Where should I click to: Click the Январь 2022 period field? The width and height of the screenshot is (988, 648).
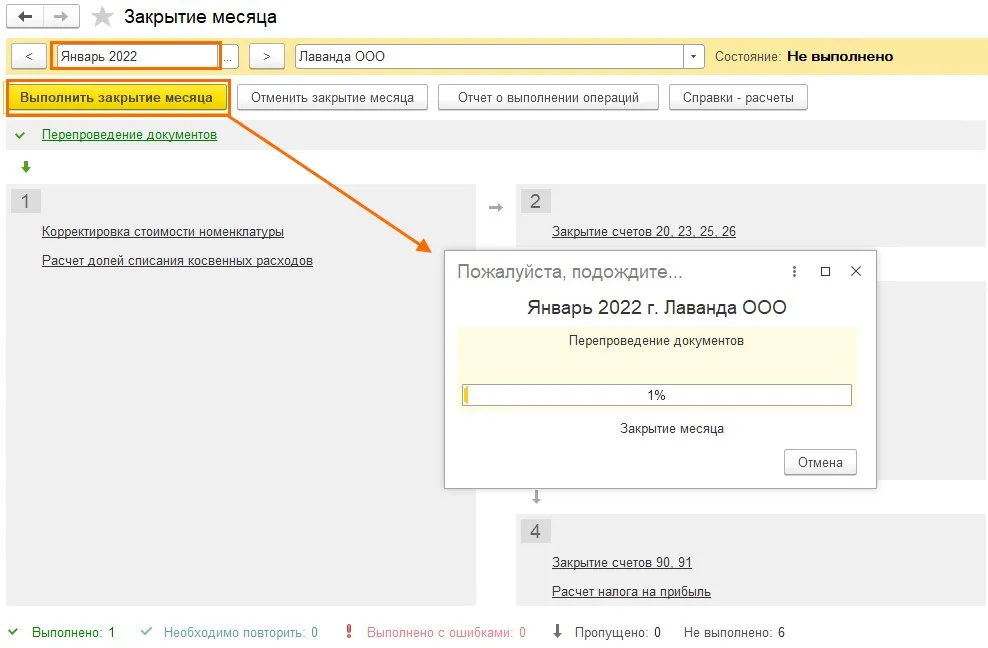pos(137,56)
